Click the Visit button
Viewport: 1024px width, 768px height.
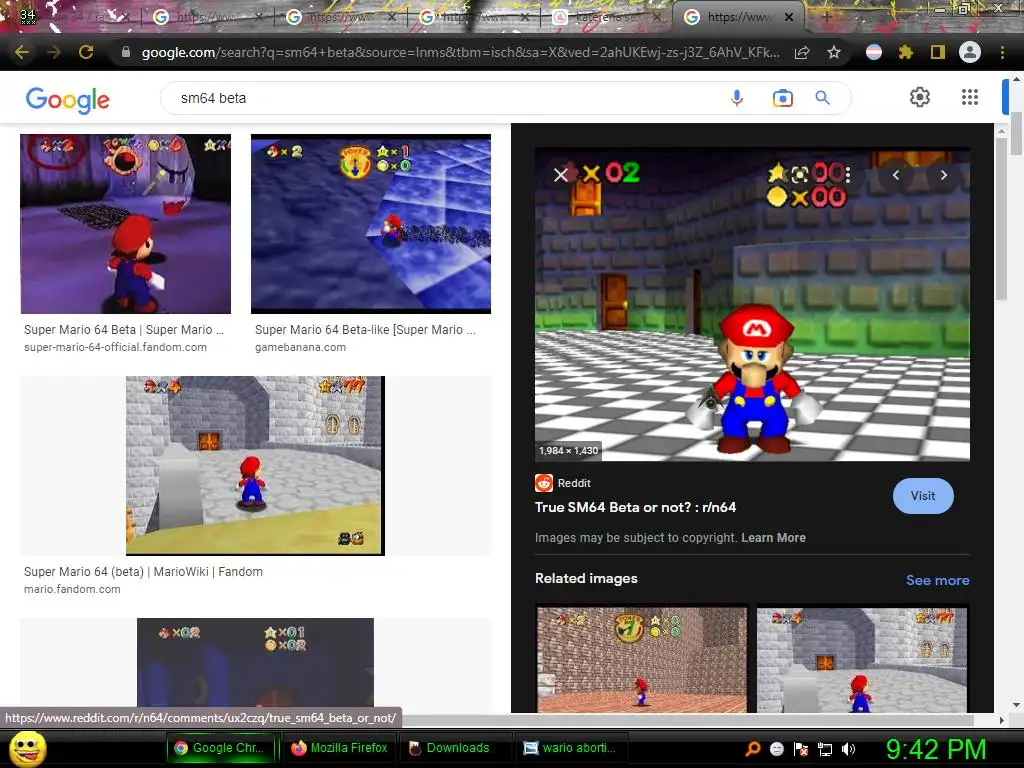click(x=923, y=496)
